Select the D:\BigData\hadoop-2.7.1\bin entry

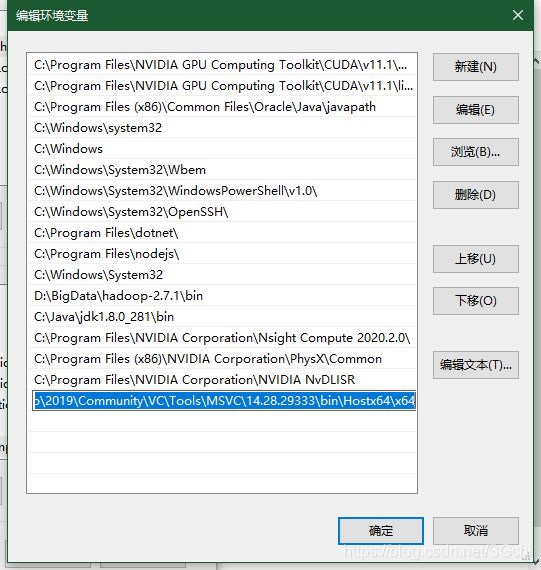click(223, 296)
